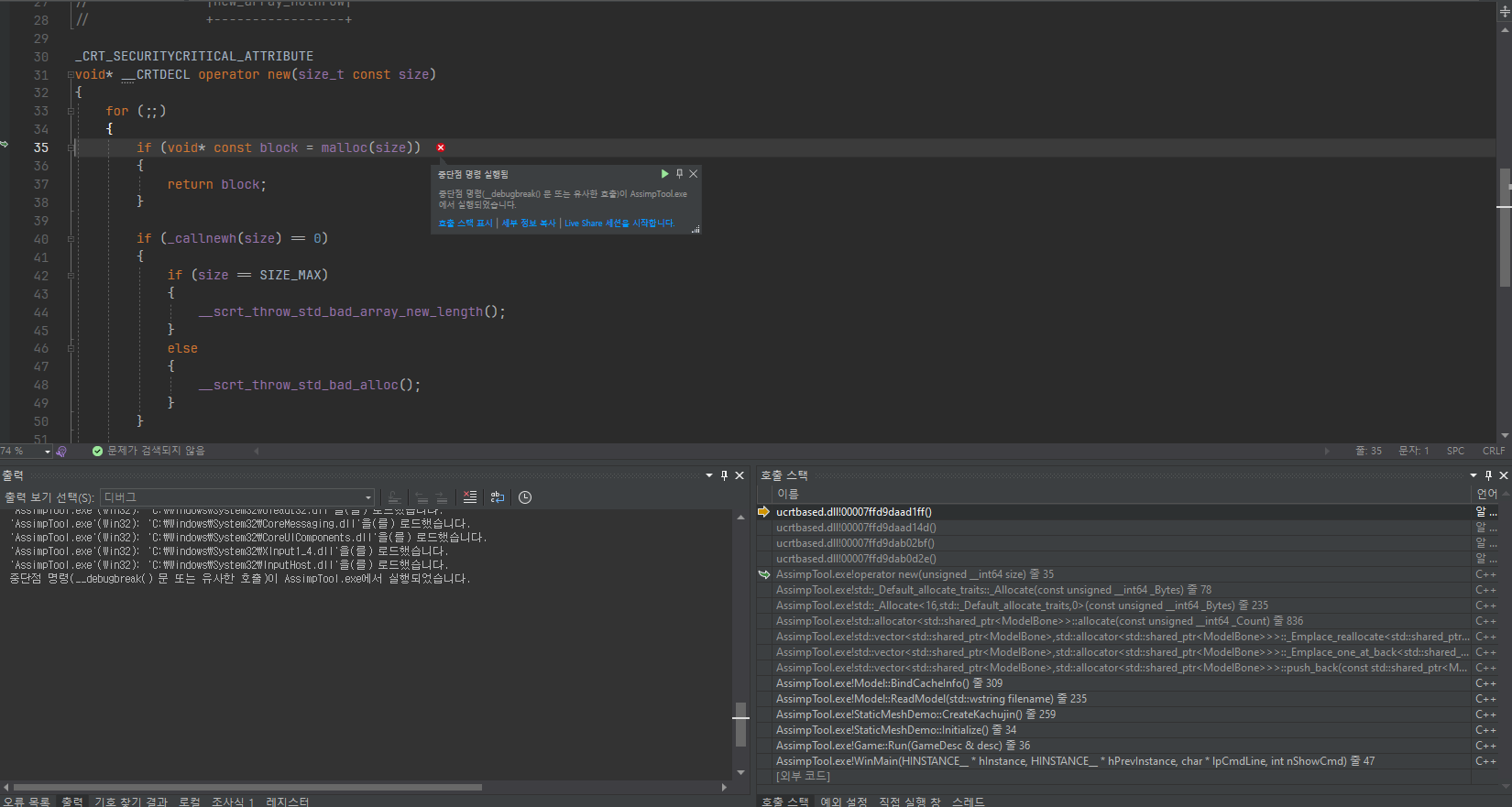Close the 출력 output panel

point(740,475)
